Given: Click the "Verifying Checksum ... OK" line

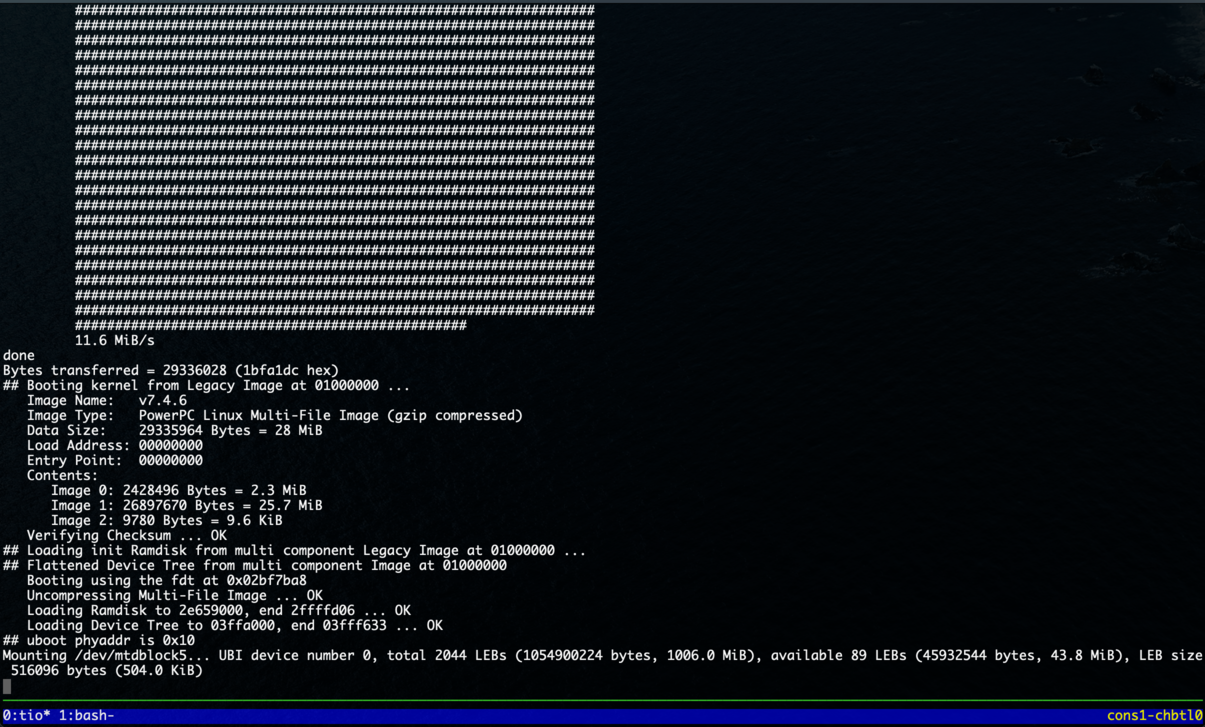Looking at the screenshot, I should coord(126,535).
